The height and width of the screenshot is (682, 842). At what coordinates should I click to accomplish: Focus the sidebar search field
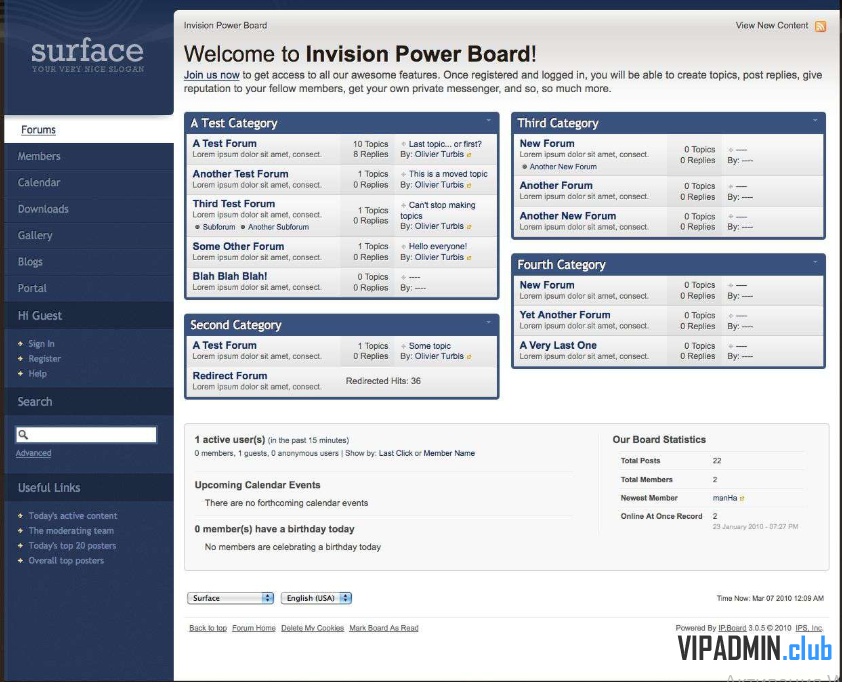pyautogui.click(x=86, y=434)
